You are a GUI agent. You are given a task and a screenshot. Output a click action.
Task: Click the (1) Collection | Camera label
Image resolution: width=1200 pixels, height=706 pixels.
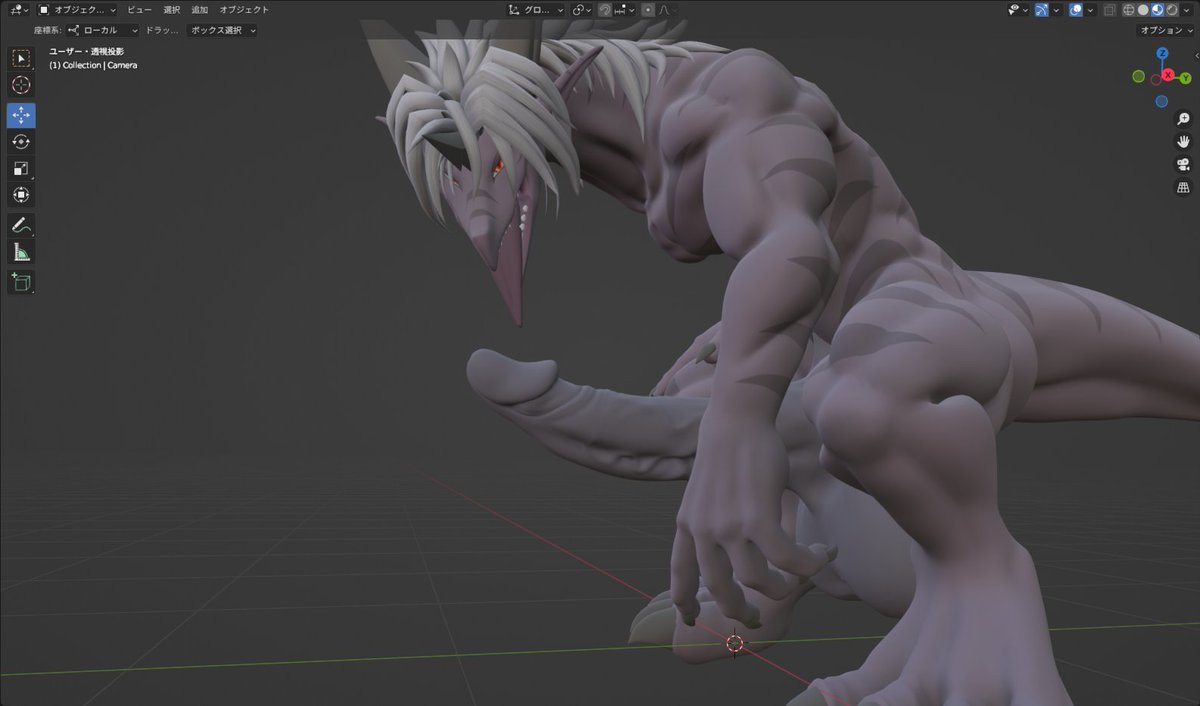click(x=93, y=65)
